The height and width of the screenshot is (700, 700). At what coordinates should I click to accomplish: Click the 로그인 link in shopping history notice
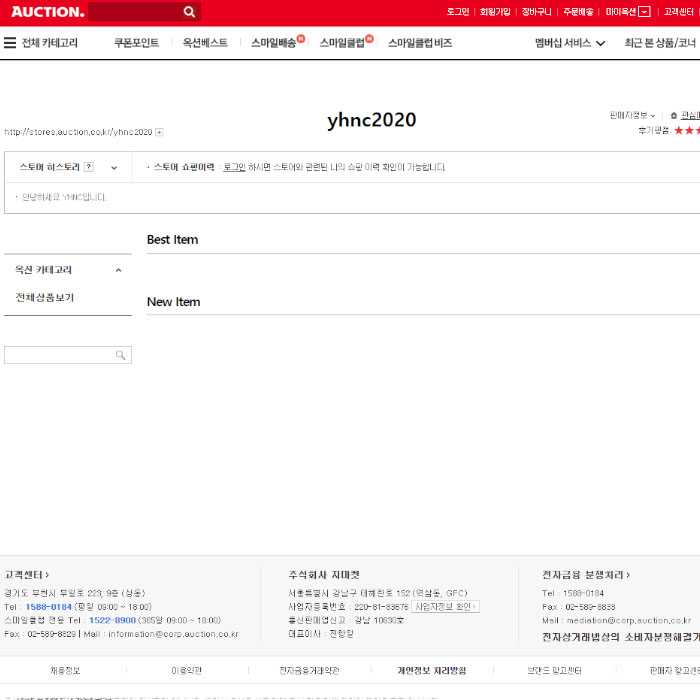coord(234,167)
